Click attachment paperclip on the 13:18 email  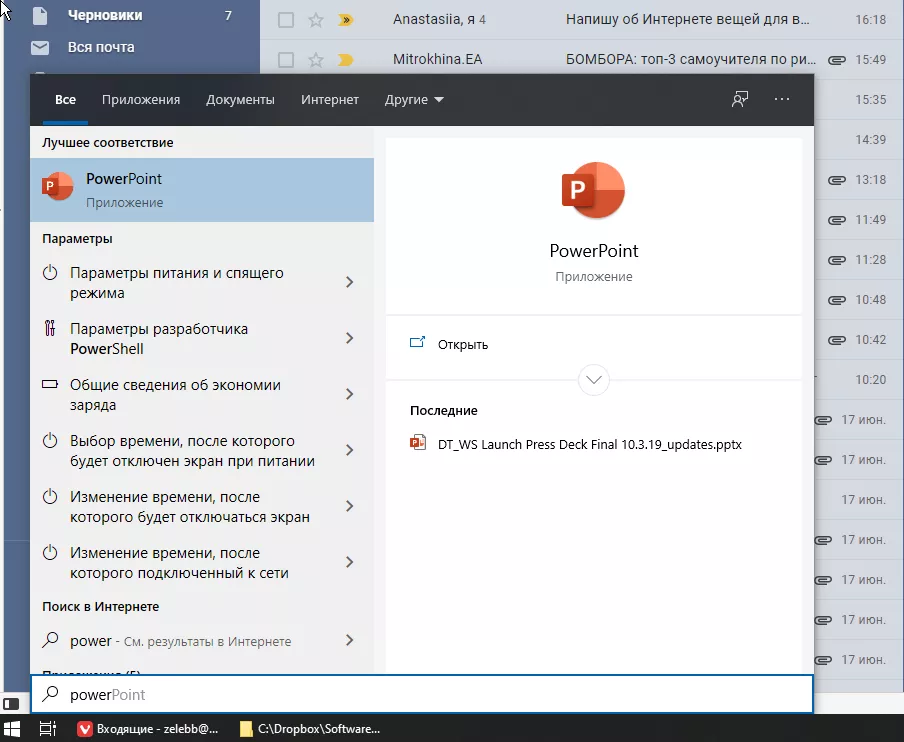click(x=837, y=180)
